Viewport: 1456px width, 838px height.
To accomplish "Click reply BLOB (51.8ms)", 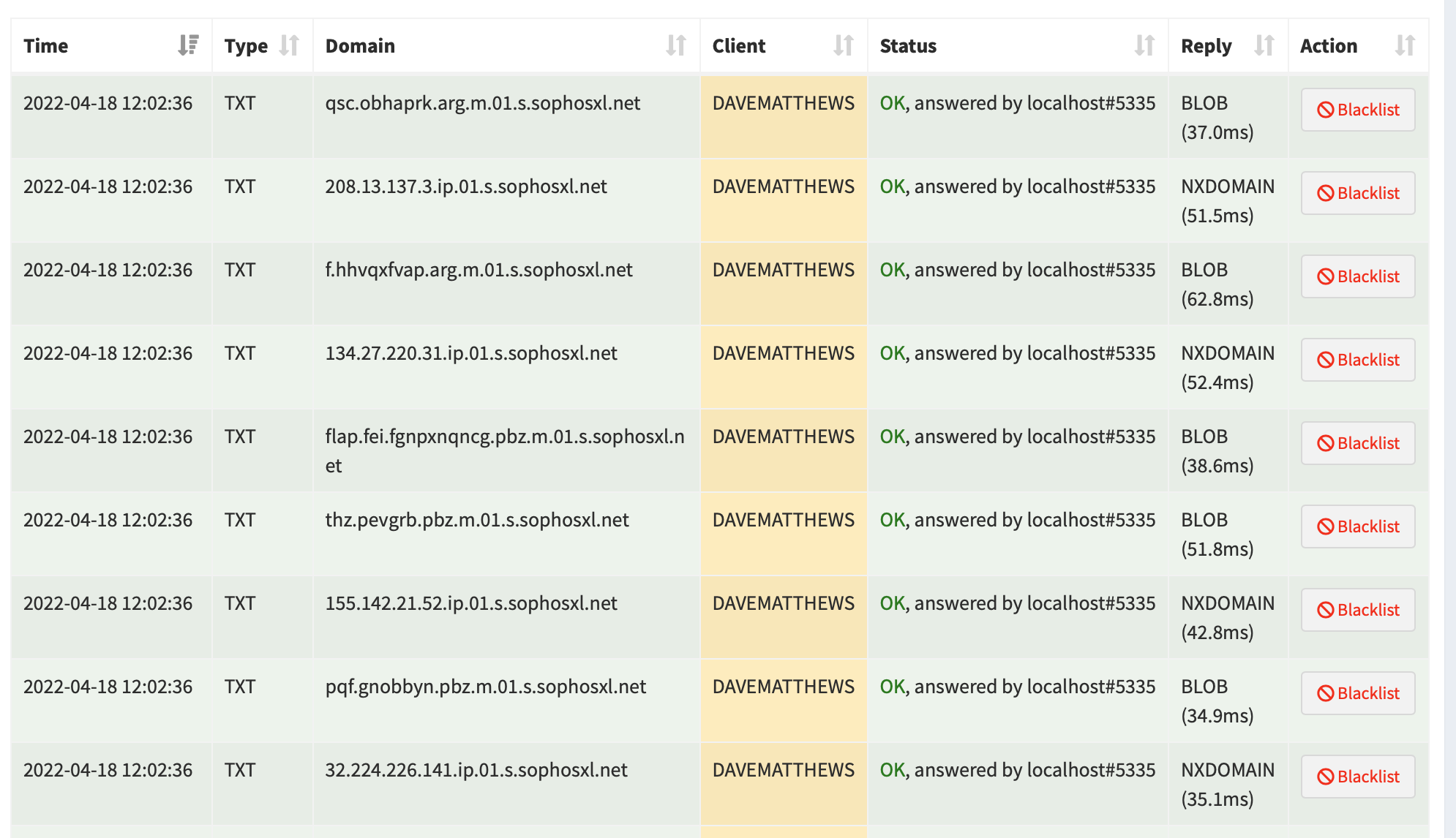I will tap(1217, 535).
